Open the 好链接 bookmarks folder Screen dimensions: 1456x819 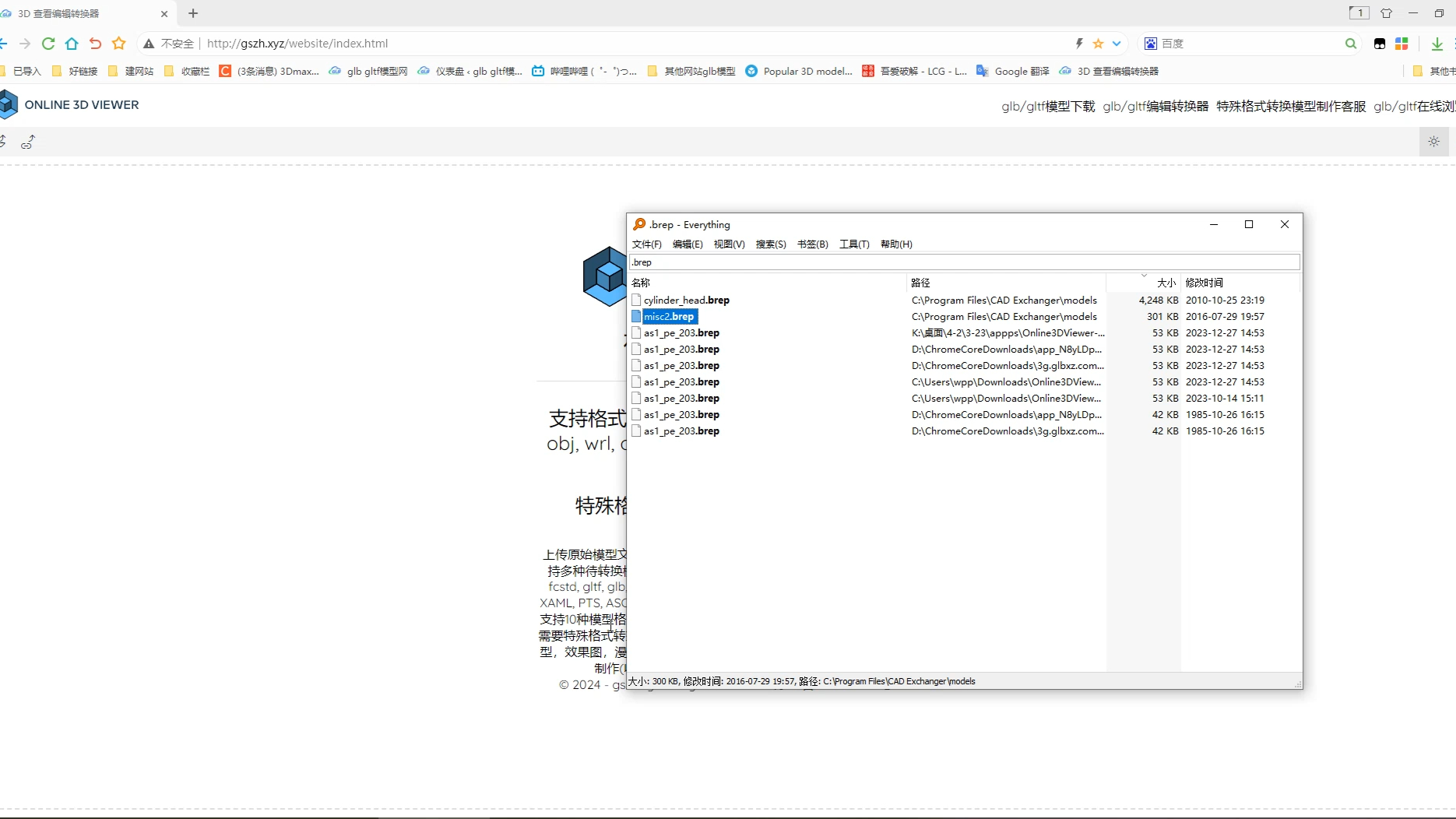(x=76, y=71)
